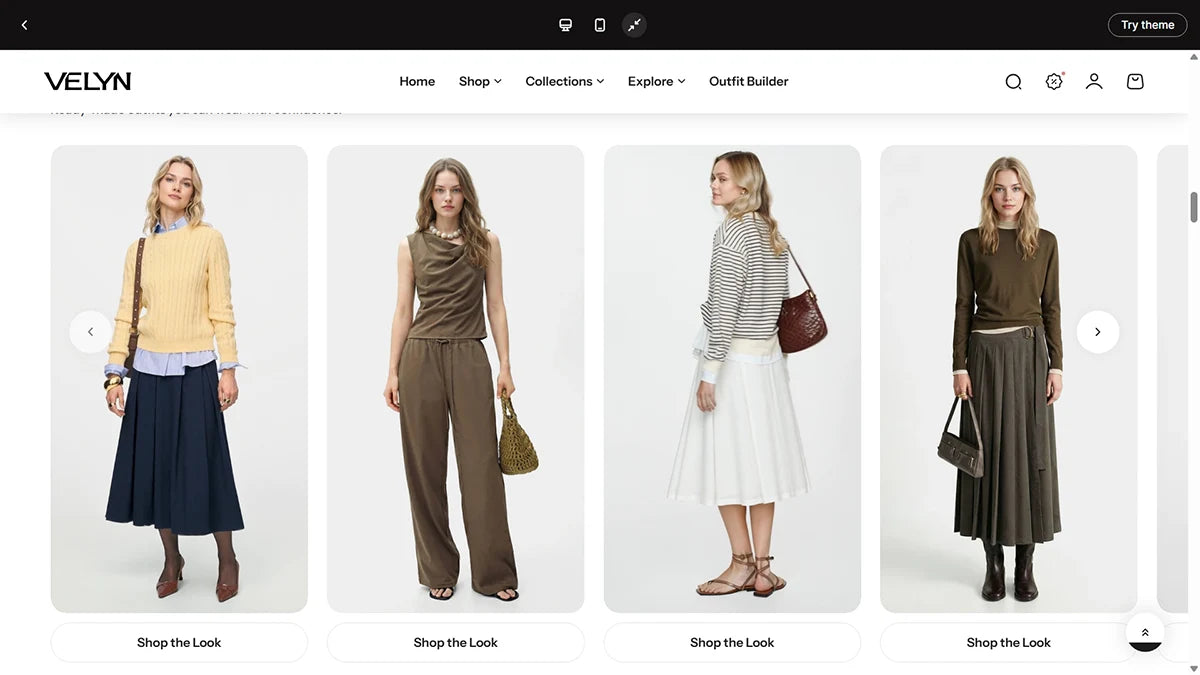Open the Outfit Builder menu item
The image size is (1200, 675).
coord(748,82)
